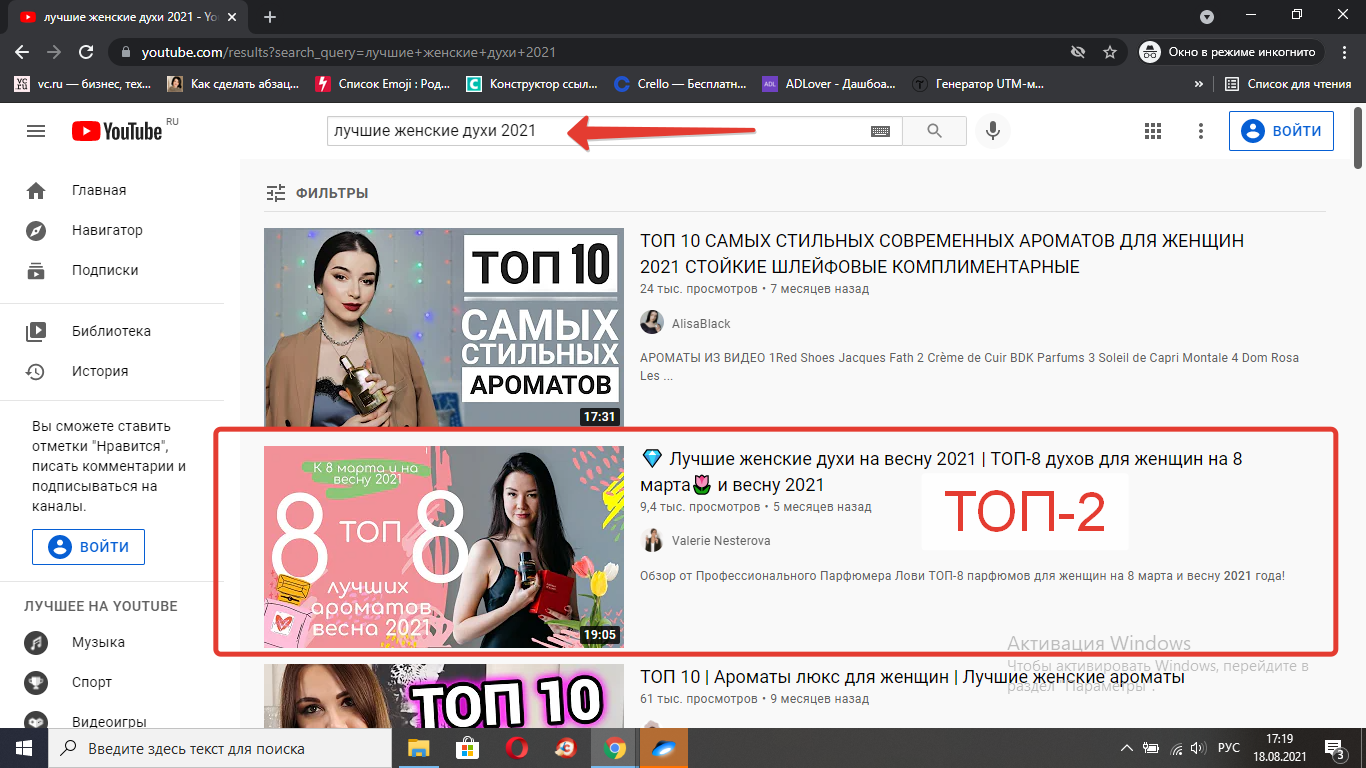
Task: Open YouTube settings three-dot menu
Action: (1201, 131)
